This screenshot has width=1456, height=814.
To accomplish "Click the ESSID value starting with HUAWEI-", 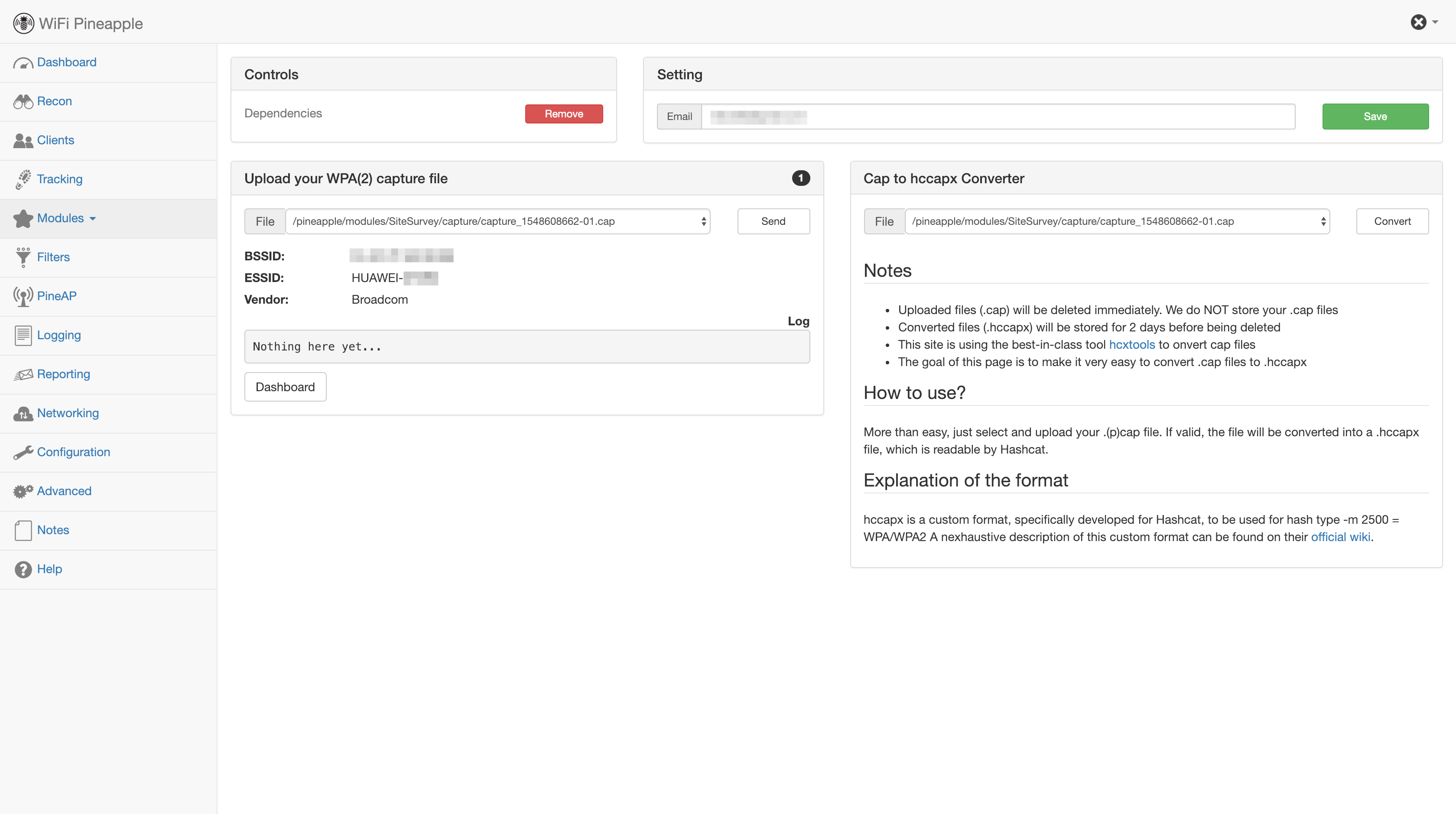I will point(394,278).
